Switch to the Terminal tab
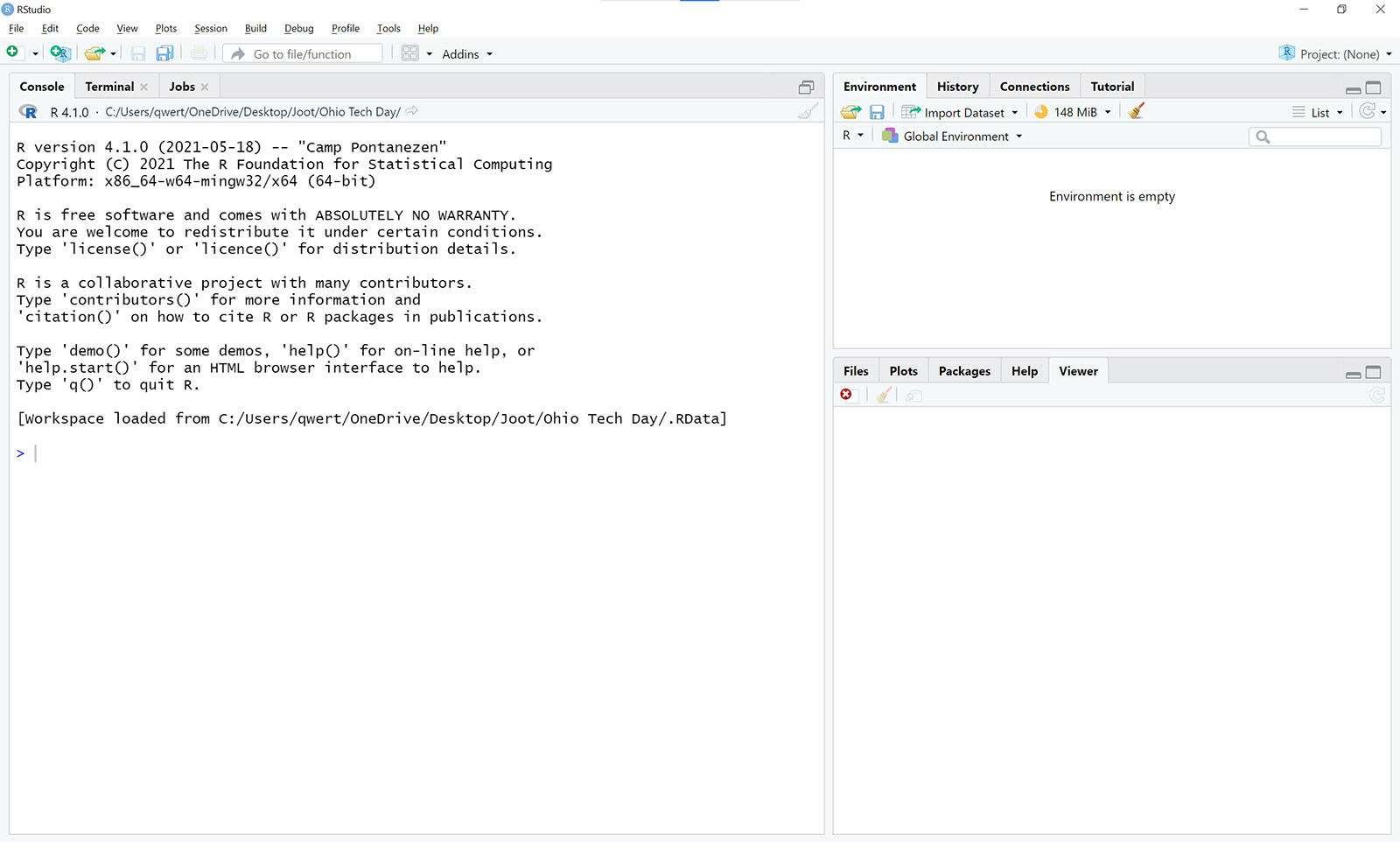Viewport: 1400px width, 842px height. click(x=109, y=86)
